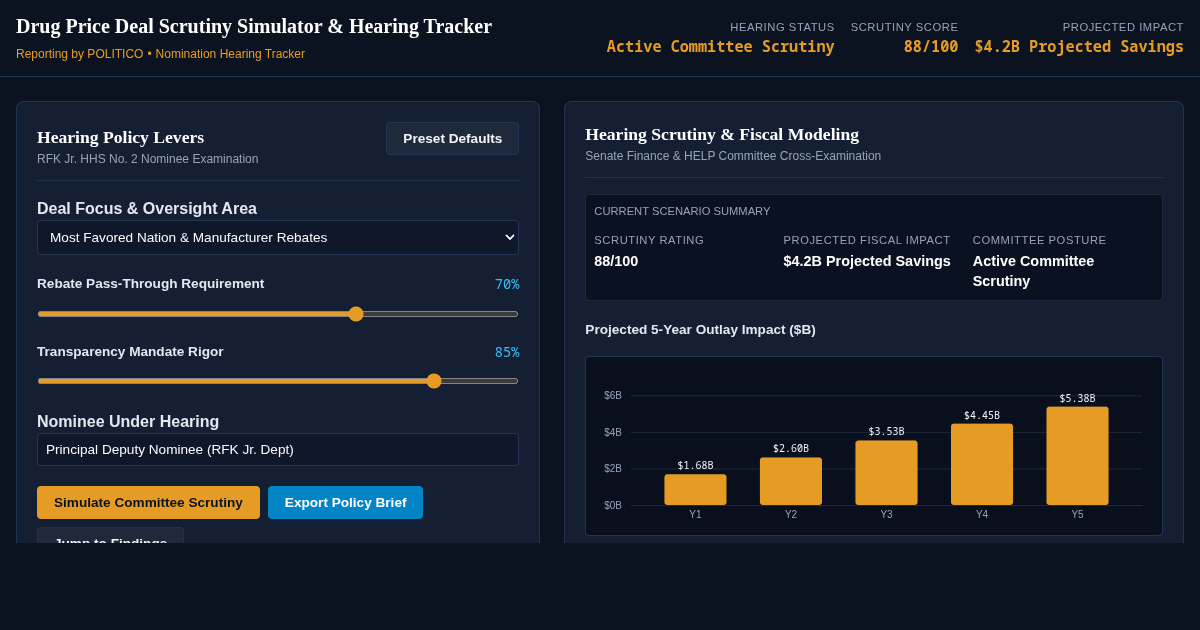Click 'Hearing Scrutiny & Fiscal Modeling' heading
This screenshot has height=630, width=1200.
[x=722, y=134]
